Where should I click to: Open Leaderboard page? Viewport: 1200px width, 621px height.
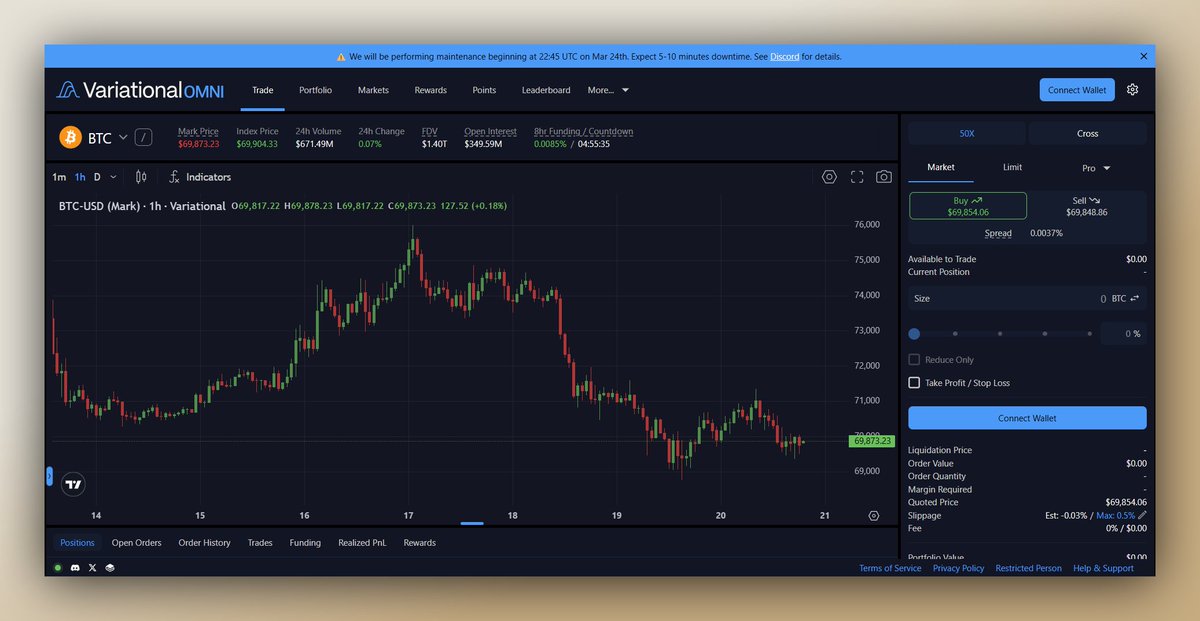pyautogui.click(x=546, y=90)
